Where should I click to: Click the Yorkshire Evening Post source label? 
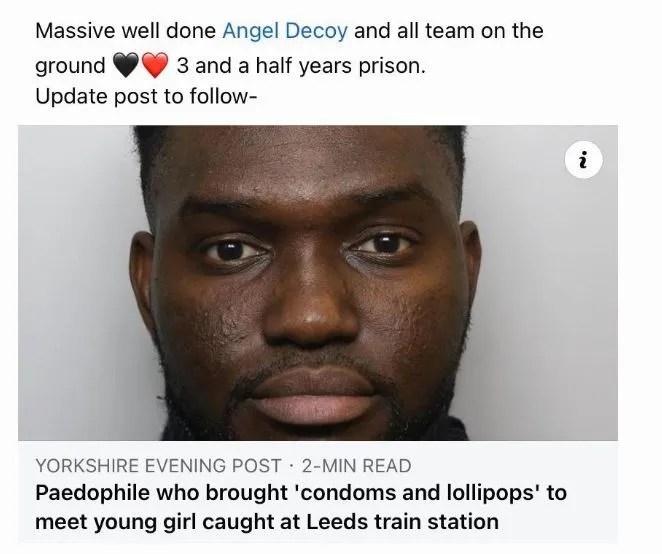tap(158, 466)
